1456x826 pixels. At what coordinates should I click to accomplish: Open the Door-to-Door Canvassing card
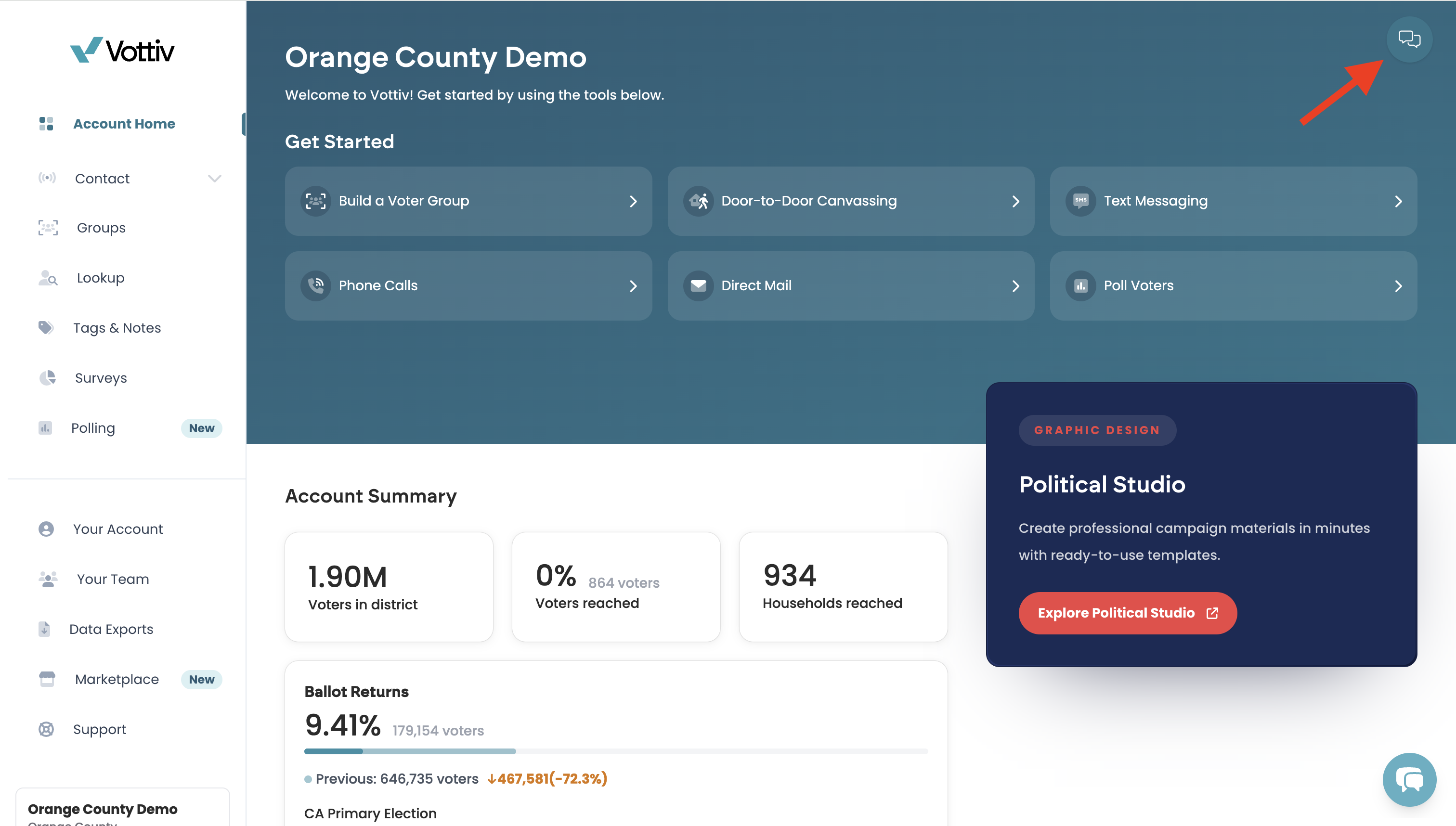pyautogui.click(x=851, y=201)
